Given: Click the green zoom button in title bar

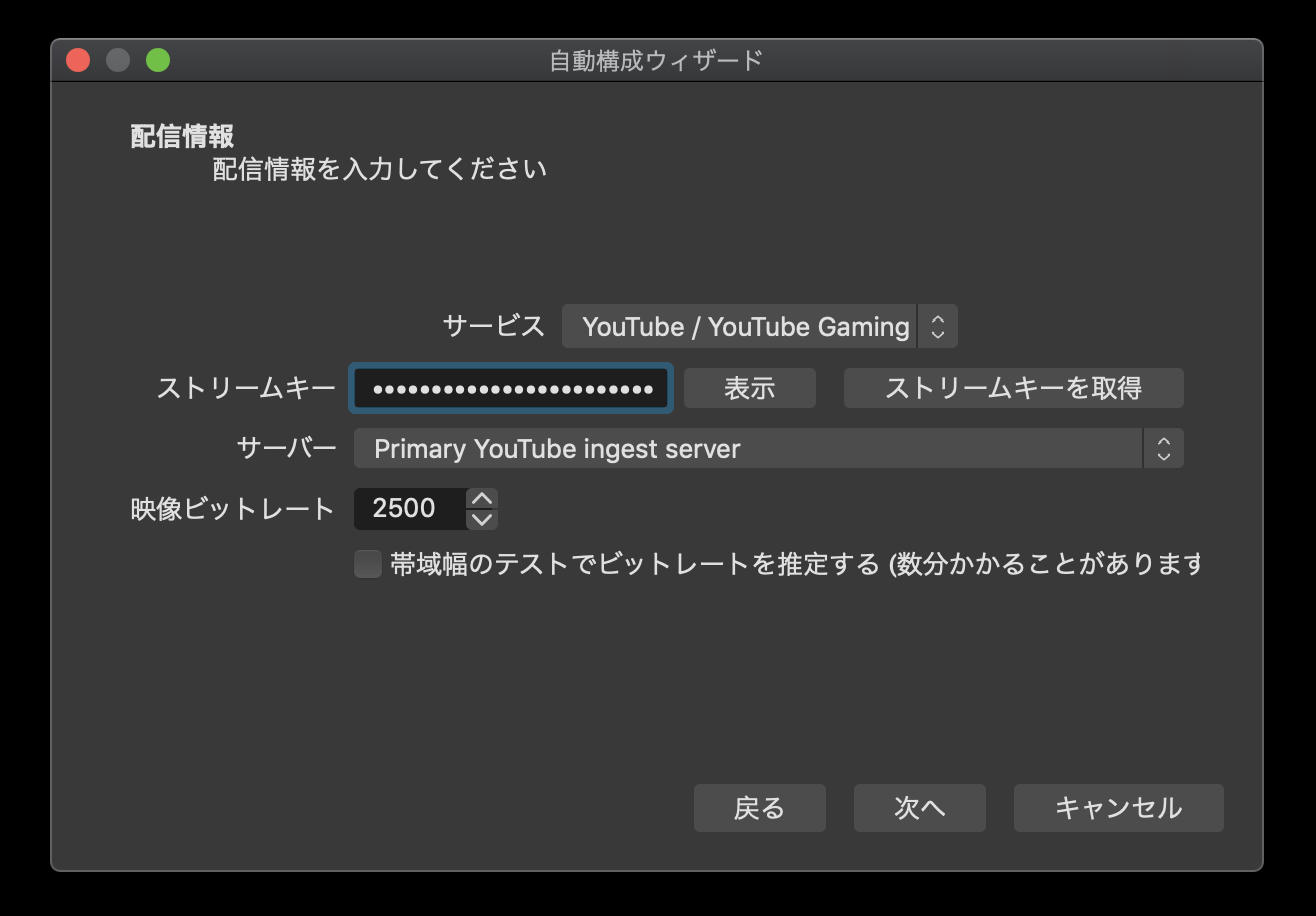Looking at the screenshot, I should 158,60.
